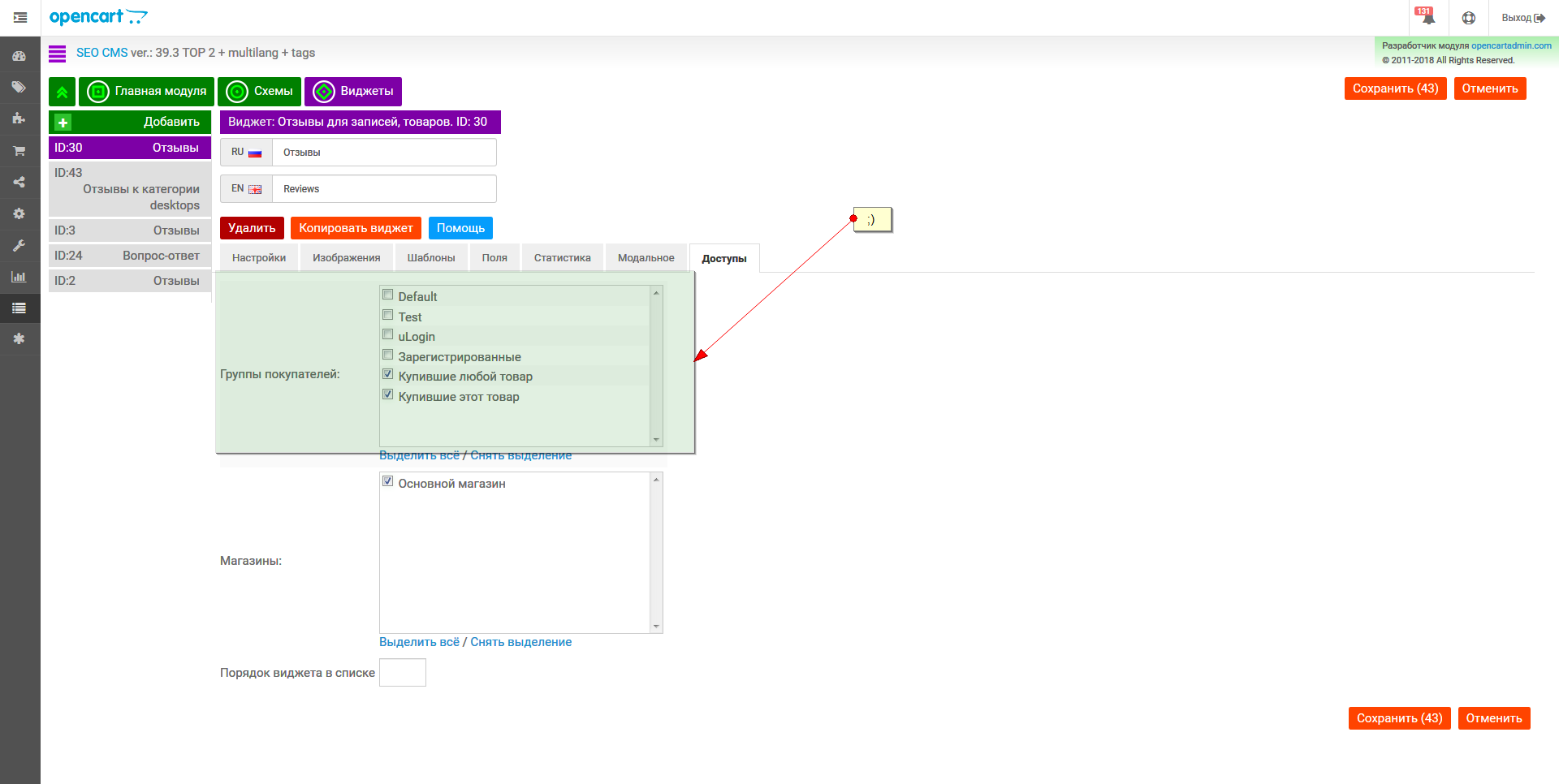The image size is (1559, 784).
Task: Click the purple module menu icon
Action: tap(57, 54)
